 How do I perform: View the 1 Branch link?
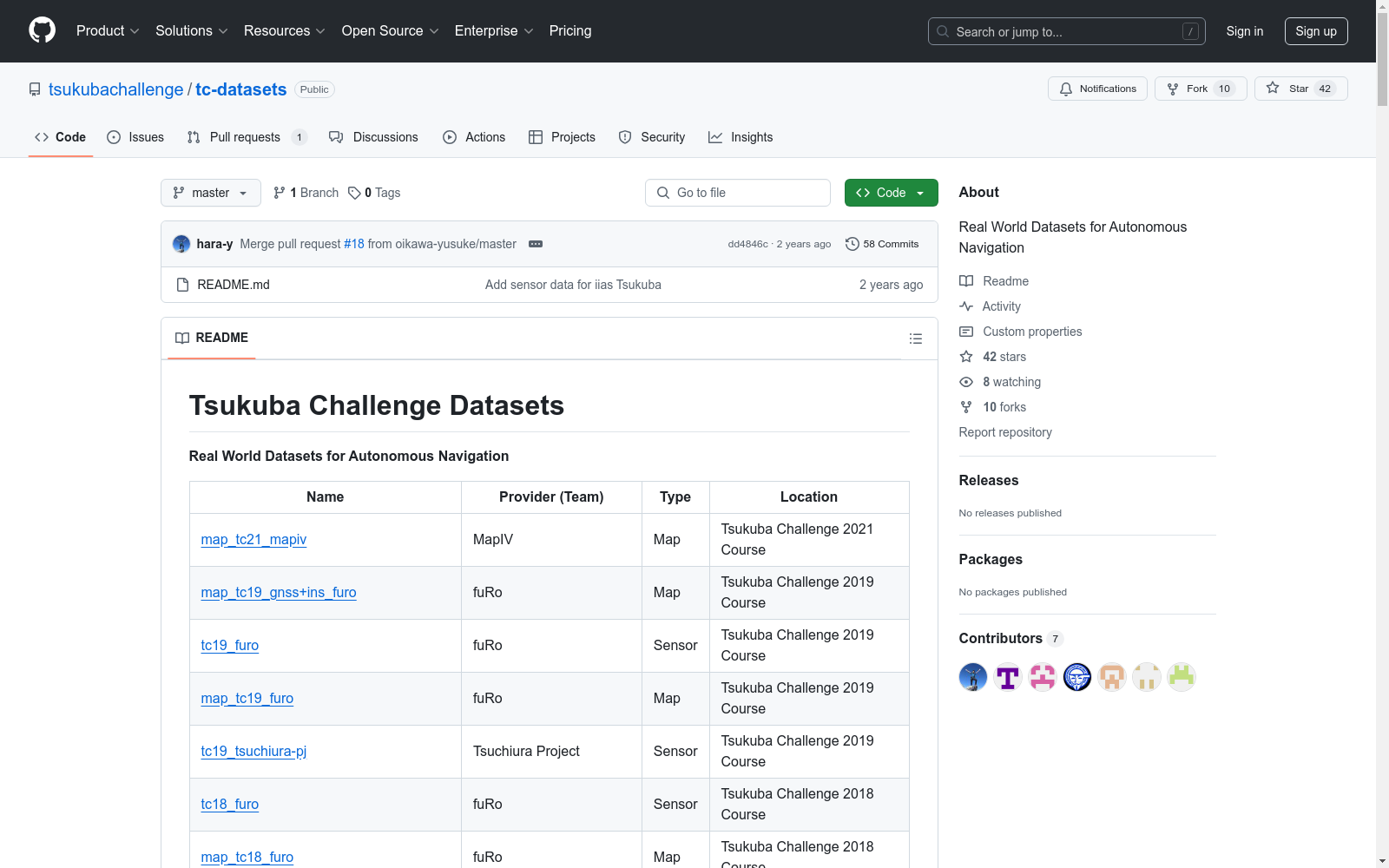[x=306, y=193]
